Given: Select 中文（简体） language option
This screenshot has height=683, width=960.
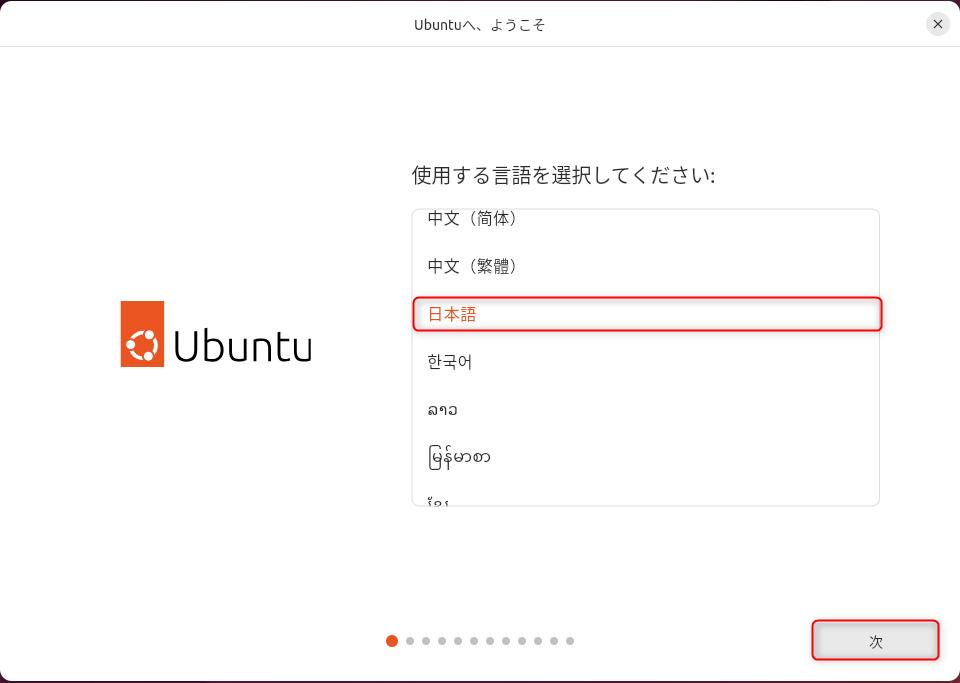Looking at the screenshot, I should click(646, 220).
